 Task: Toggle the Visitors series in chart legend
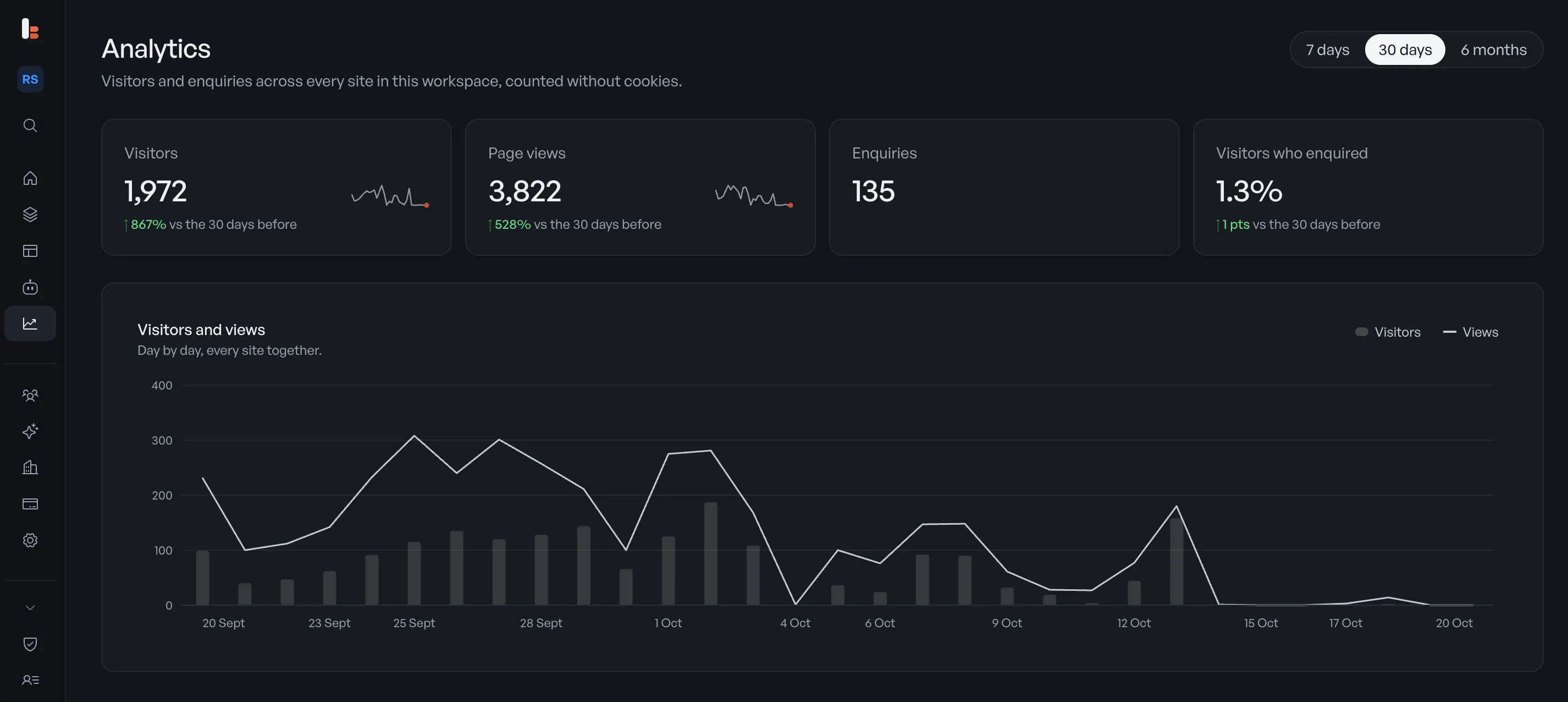(x=1388, y=332)
